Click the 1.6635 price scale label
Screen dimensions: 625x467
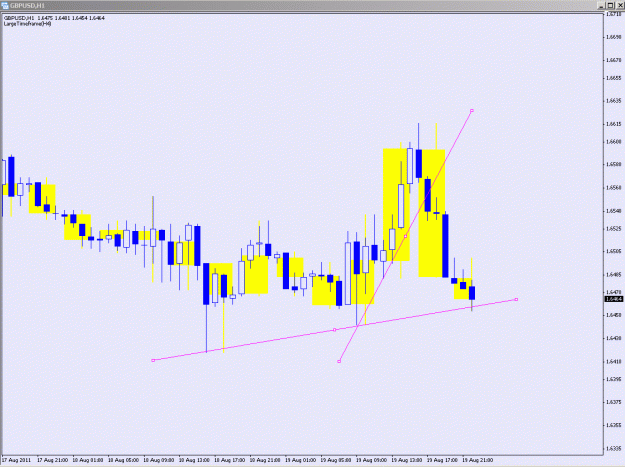pyautogui.click(x=614, y=101)
